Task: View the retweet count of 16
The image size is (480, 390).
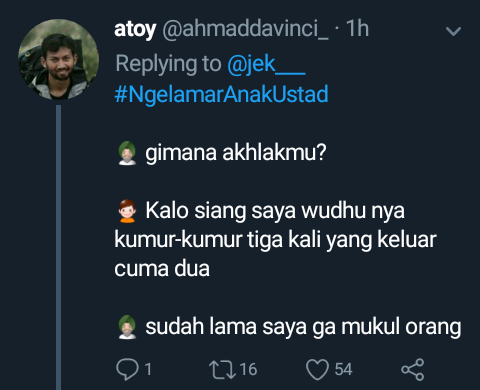Action: [248, 369]
